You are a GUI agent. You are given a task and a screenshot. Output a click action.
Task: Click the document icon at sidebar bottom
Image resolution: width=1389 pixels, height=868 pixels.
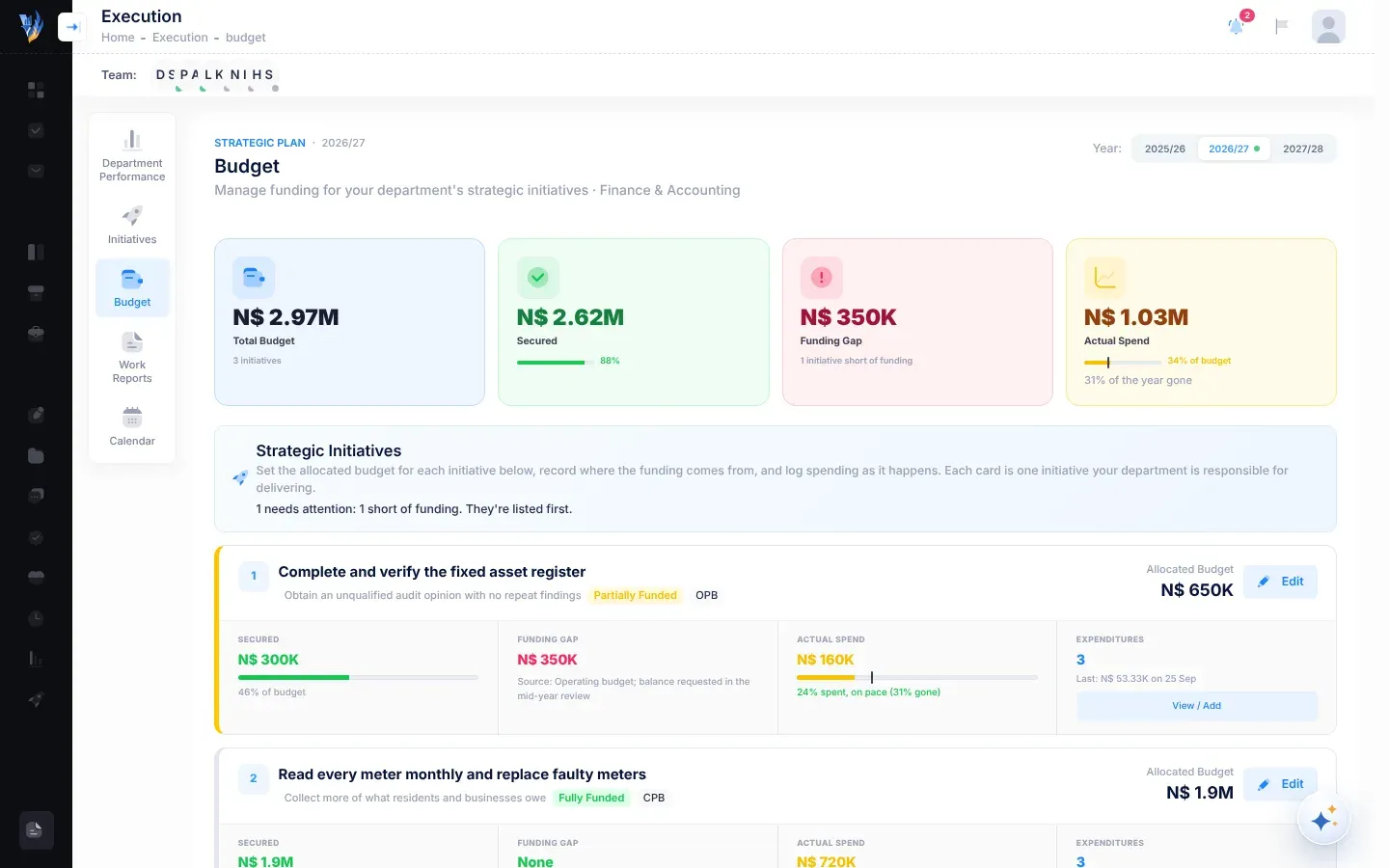36,829
